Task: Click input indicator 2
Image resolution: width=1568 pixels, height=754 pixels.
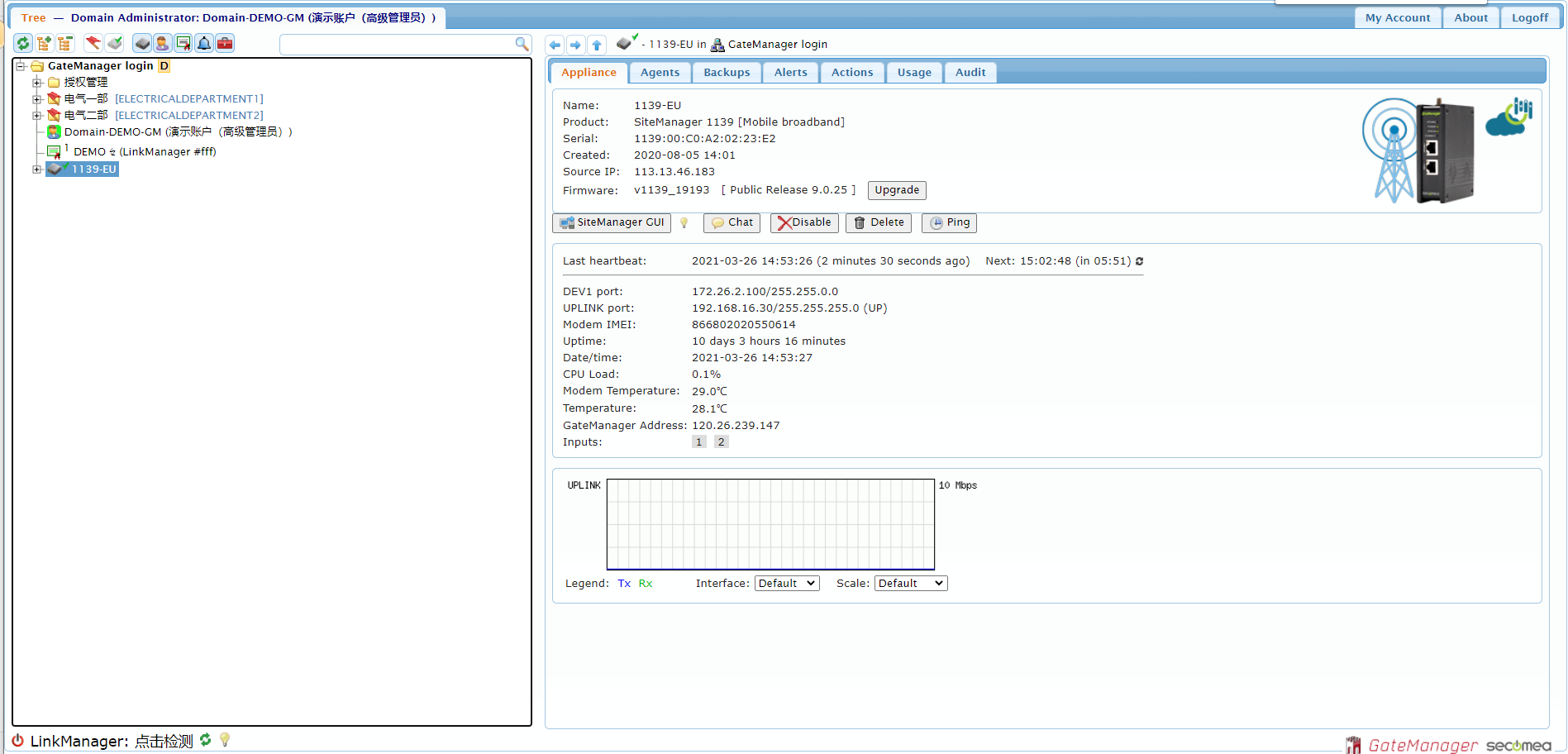Action: [721, 442]
